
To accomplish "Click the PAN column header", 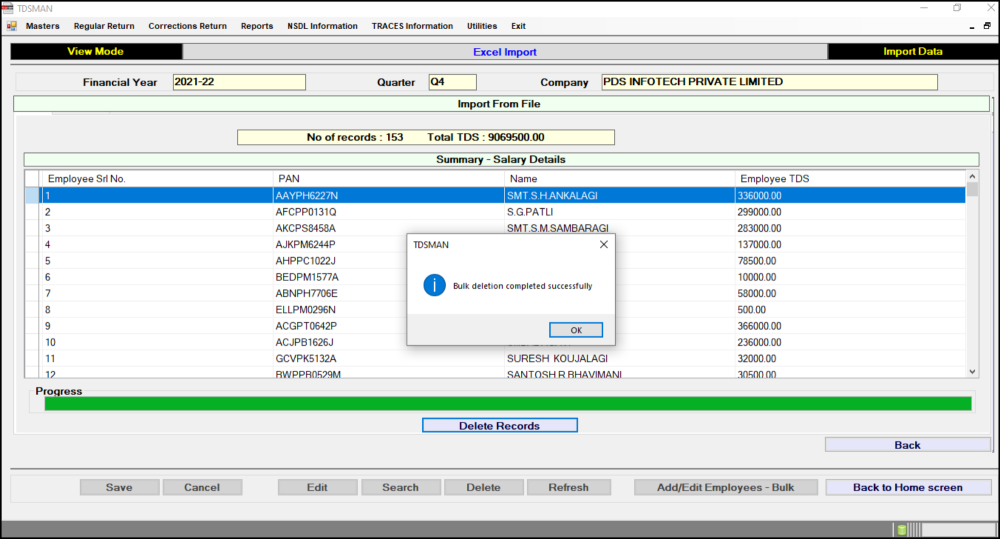I will 388,179.
